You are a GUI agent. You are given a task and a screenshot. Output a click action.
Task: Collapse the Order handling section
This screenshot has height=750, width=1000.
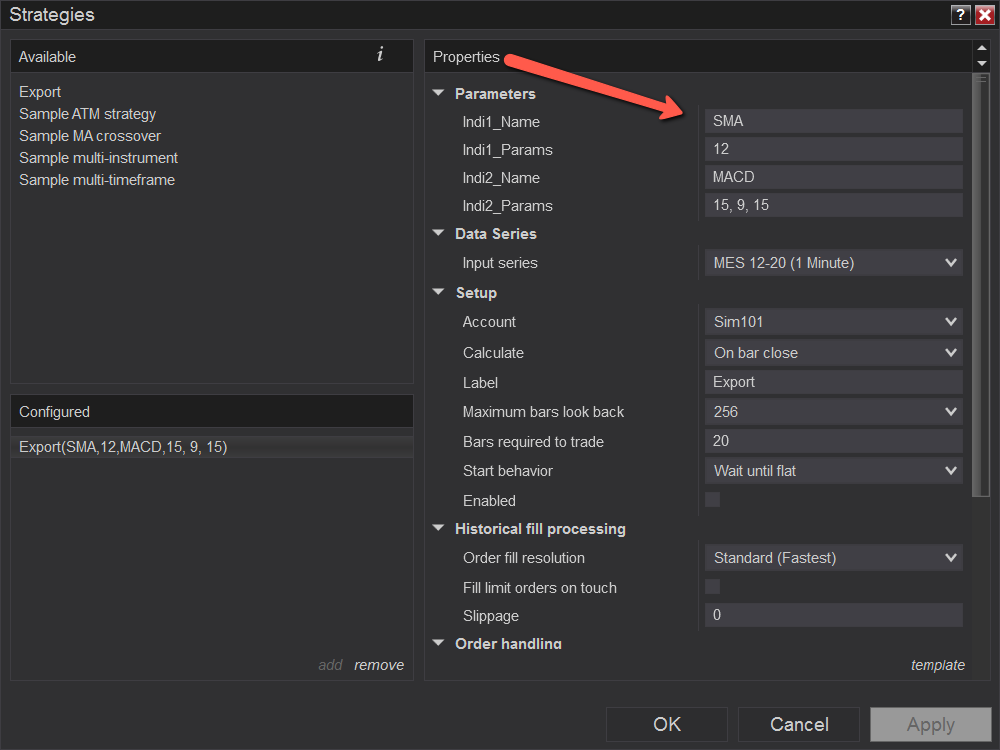point(438,643)
